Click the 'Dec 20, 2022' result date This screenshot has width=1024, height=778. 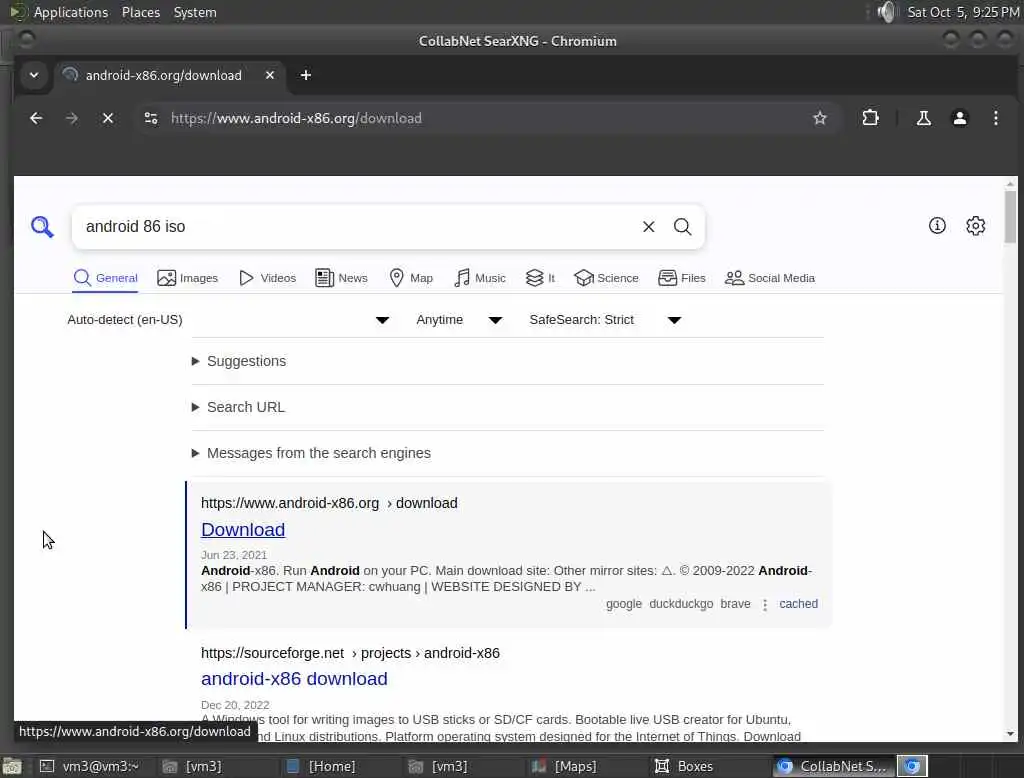pos(235,705)
